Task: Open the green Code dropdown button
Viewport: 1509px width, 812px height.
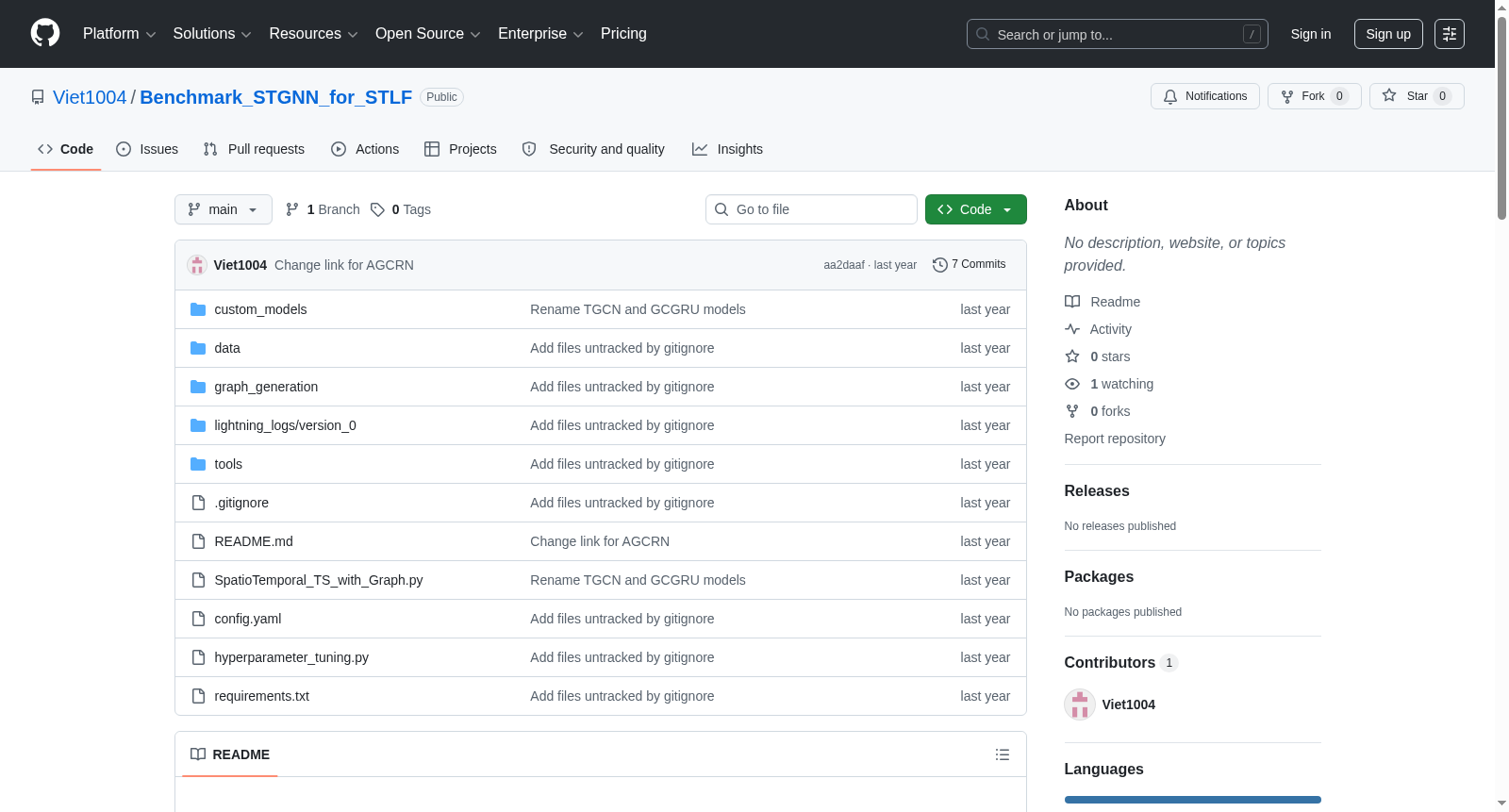Action: tap(975, 209)
